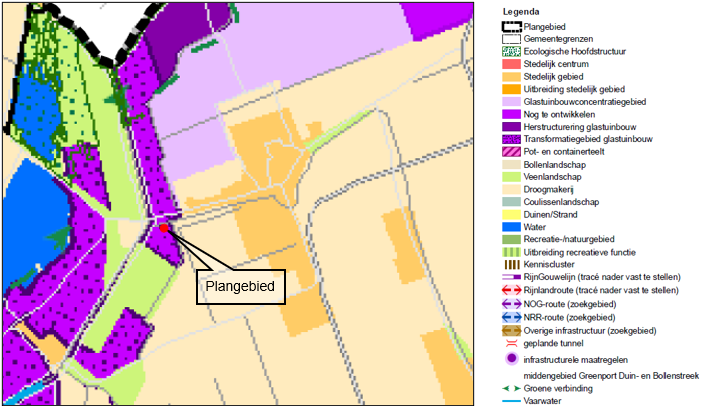Click the blue NRR-route arrow symbol

(x=511, y=317)
